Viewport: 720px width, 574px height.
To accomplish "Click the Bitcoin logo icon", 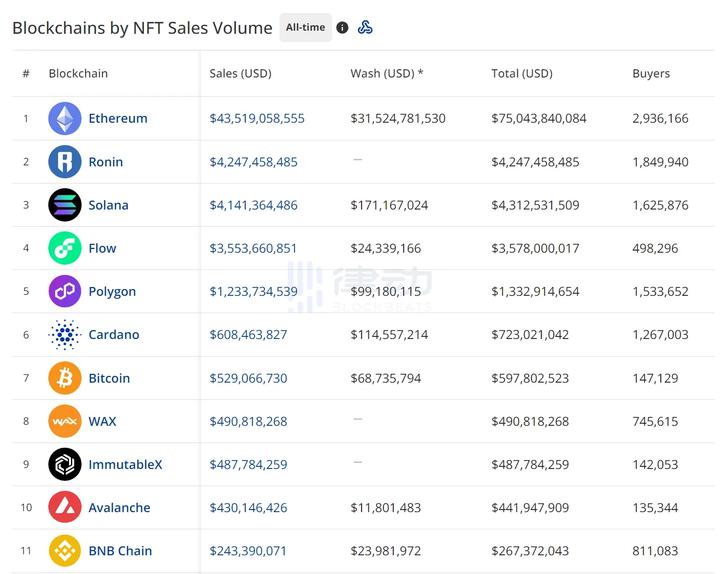I will (x=65, y=378).
